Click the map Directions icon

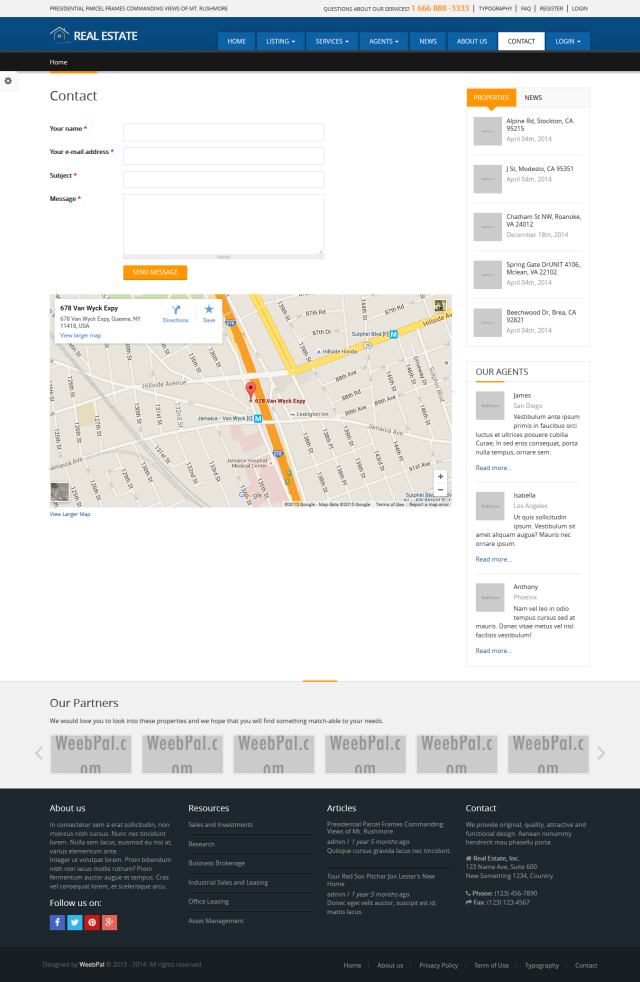coord(175,312)
